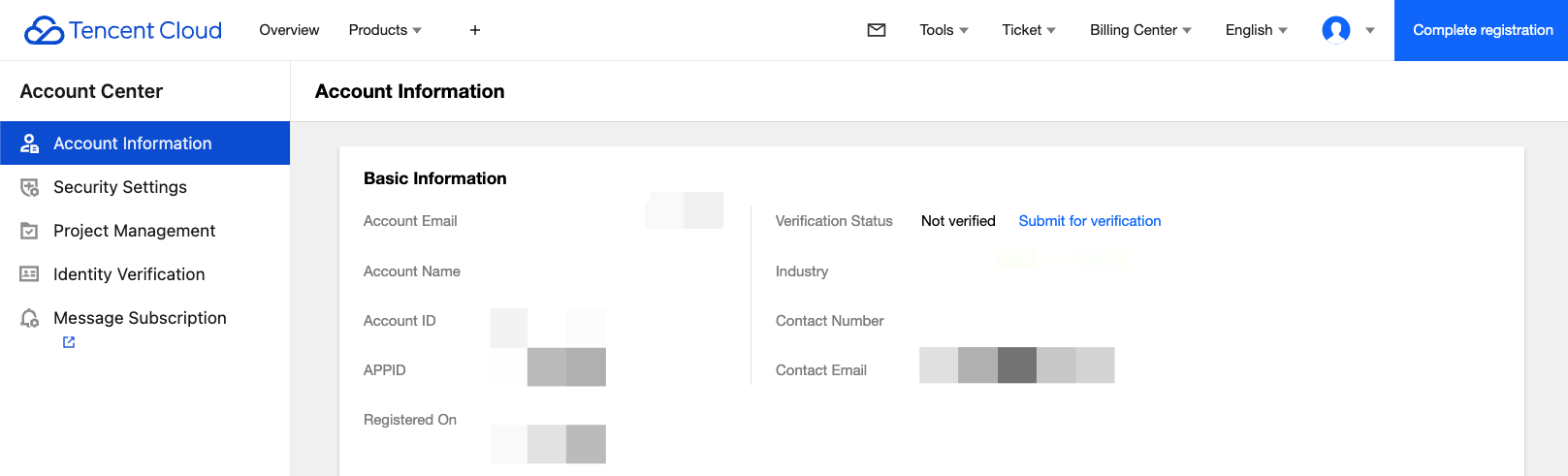Screen dimensions: 1568x476
Task: Click the Tencent Cloud logo
Action: (123, 30)
